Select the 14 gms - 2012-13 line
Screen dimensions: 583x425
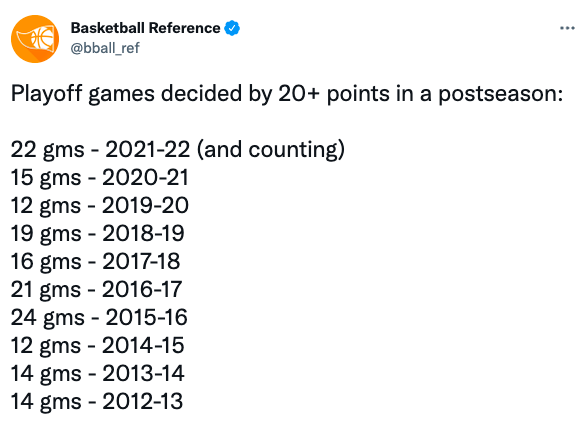(x=97, y=402)
